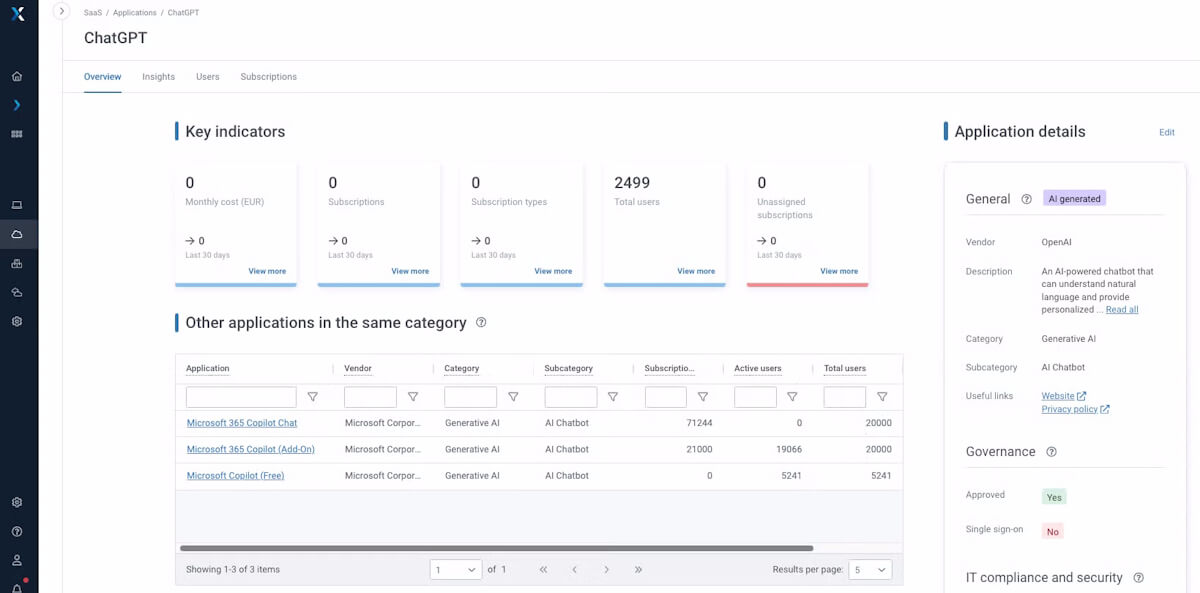1200x593 pixels.
Task: Sort by the Vendor column header
Action: (358, 368)
